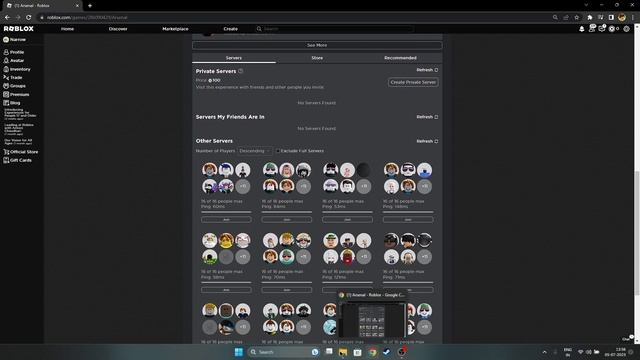Tick the Exclude Full Servers checkbox
The height and width of the screenshot is (360, 640).
click(x=278, y=151)
